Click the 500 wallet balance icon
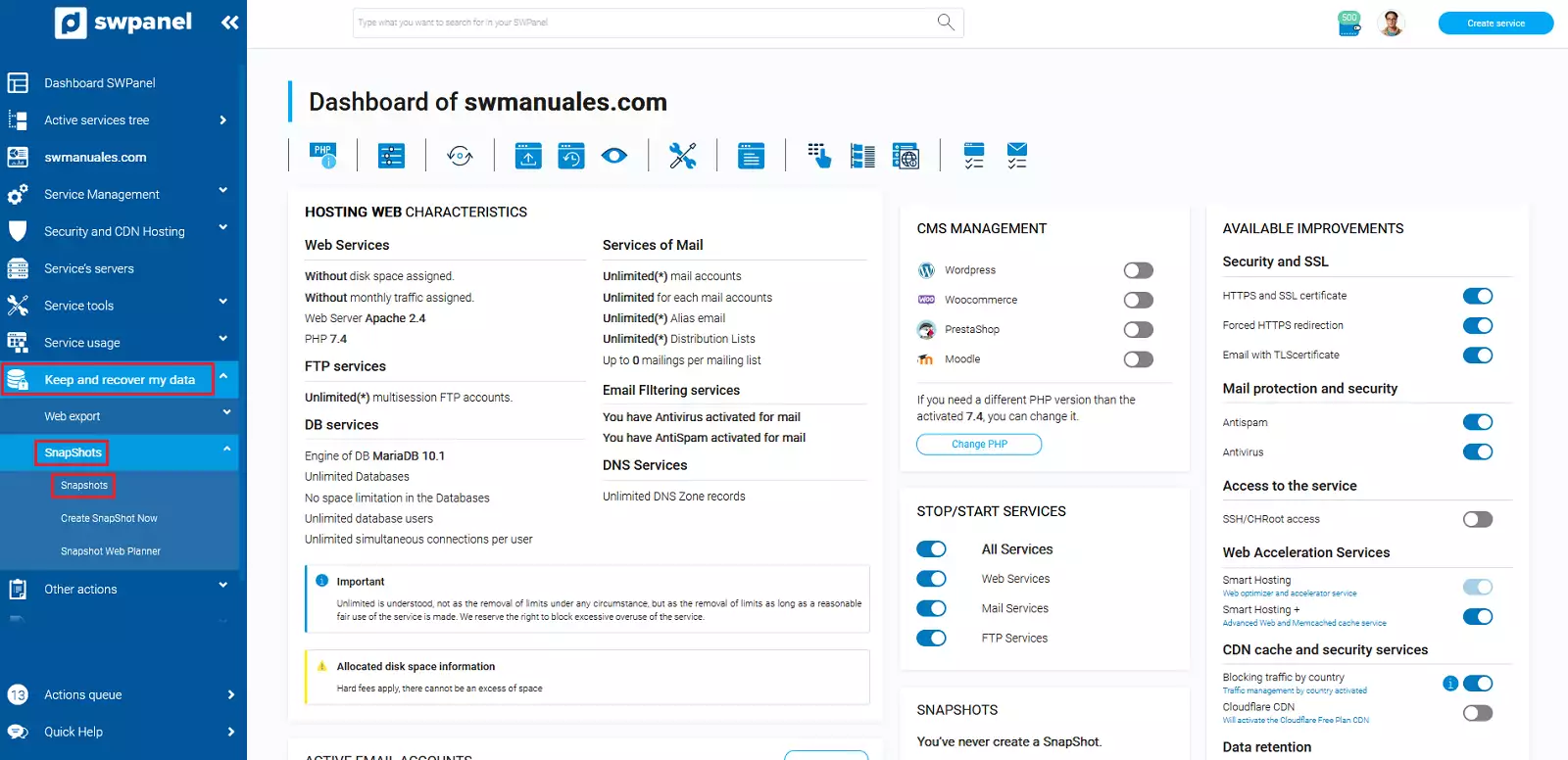Viewport: 1568px width, 760px height. coord(1349,24)
